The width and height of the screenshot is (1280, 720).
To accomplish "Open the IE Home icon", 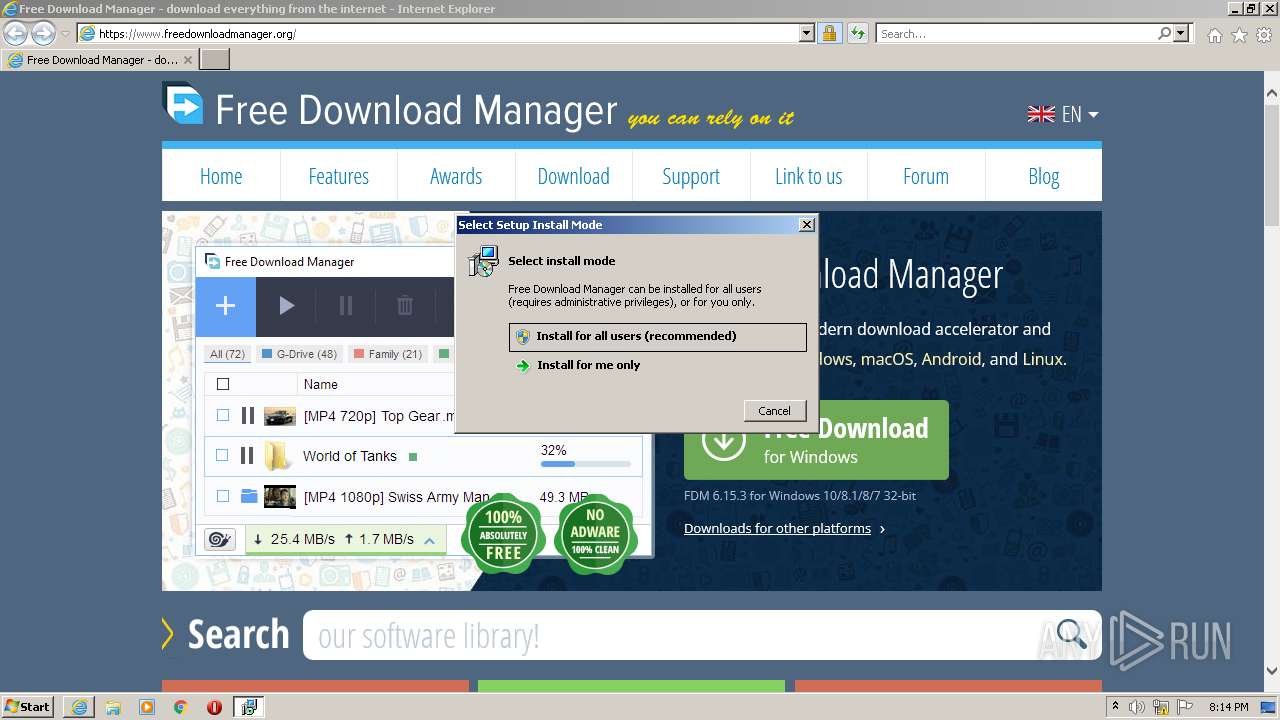I will pos(1214,35).
